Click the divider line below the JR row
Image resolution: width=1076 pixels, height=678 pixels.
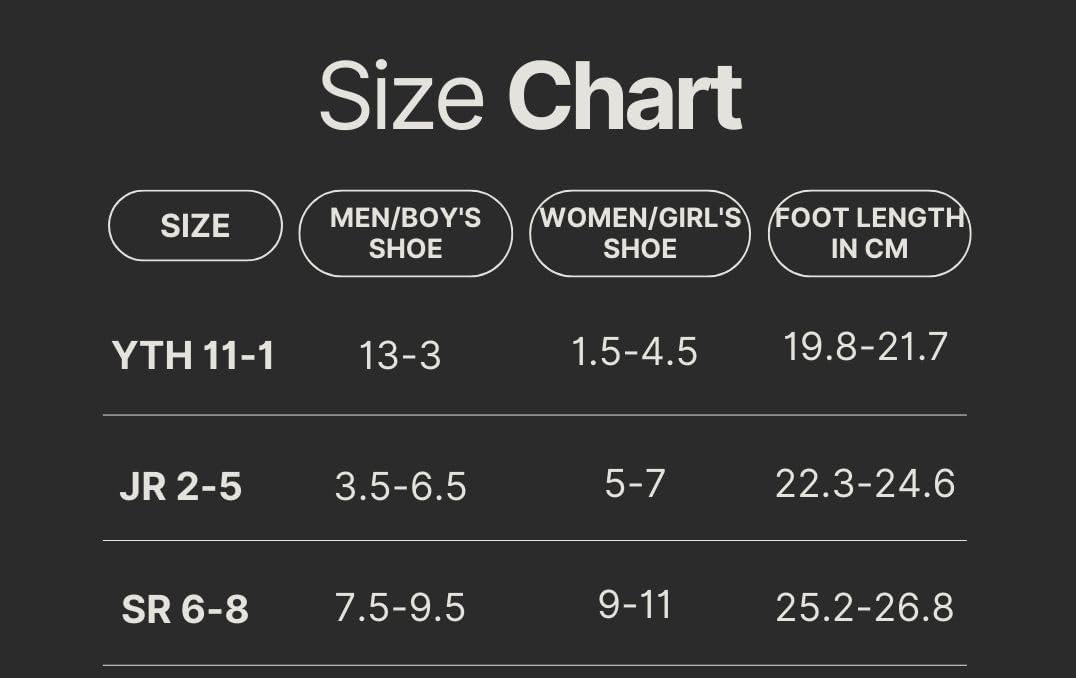pos(535,540)
